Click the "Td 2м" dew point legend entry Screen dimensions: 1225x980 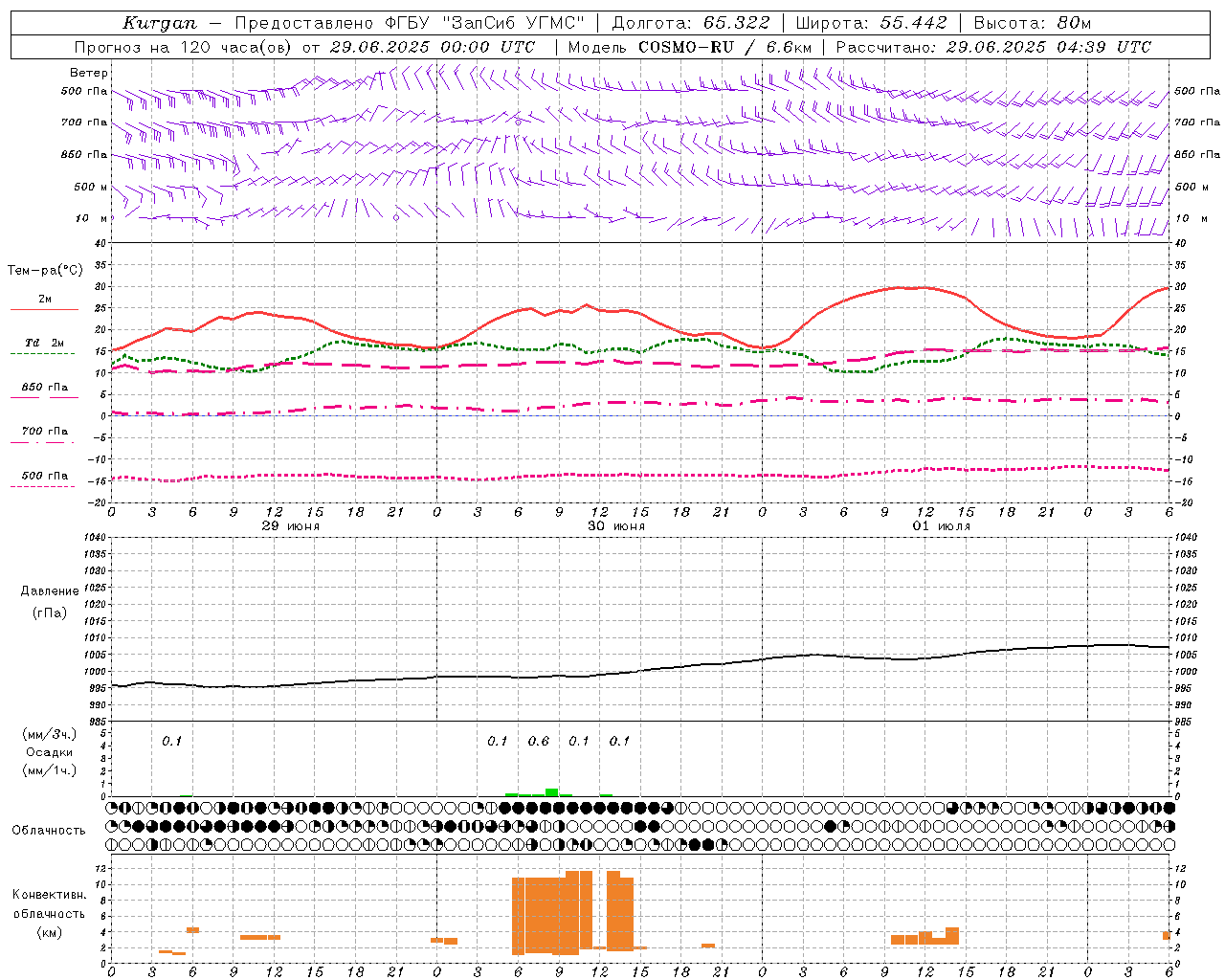[x=45, y=343]
